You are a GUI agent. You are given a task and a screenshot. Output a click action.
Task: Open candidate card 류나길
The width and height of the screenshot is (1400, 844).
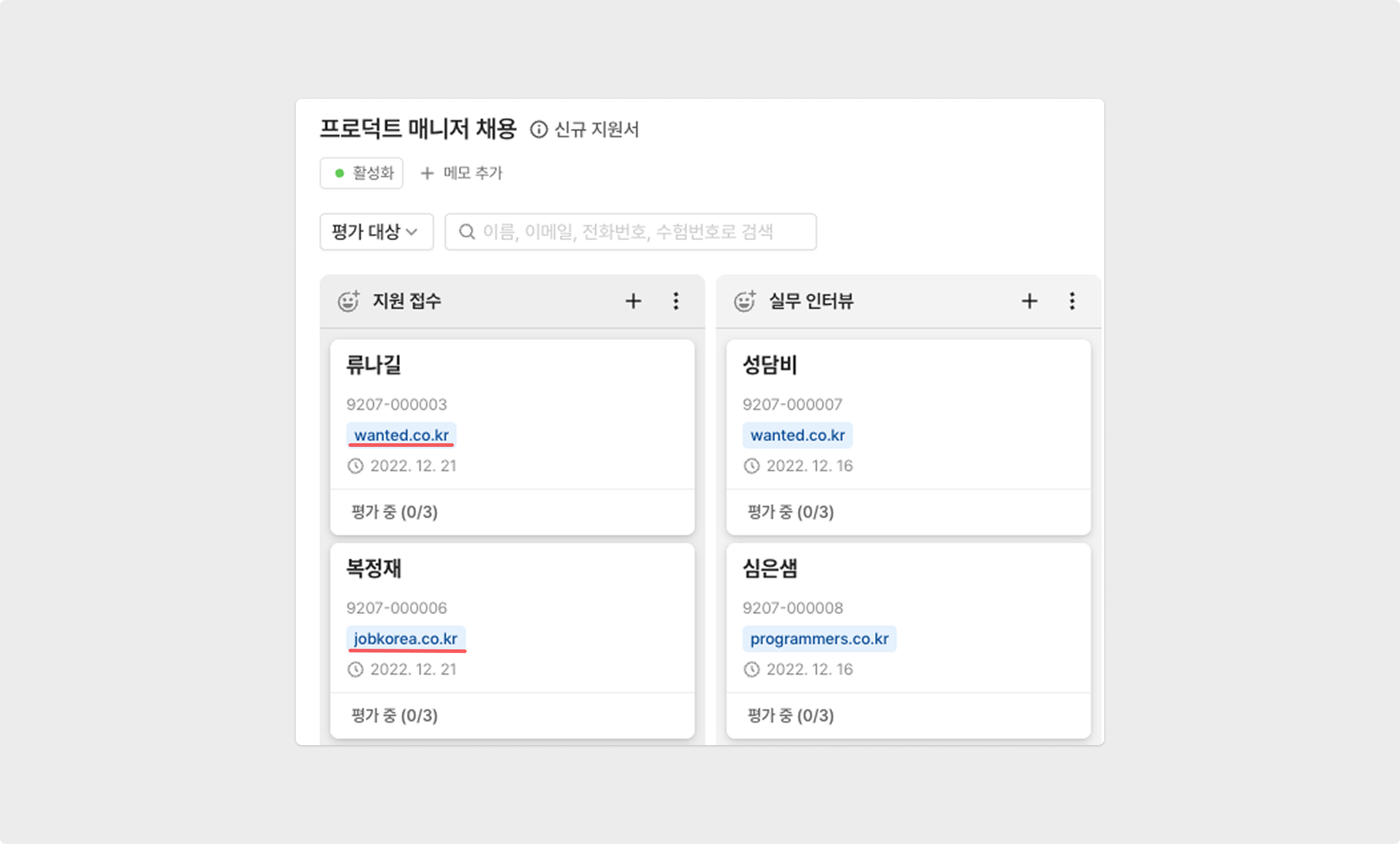click(513, 437)
